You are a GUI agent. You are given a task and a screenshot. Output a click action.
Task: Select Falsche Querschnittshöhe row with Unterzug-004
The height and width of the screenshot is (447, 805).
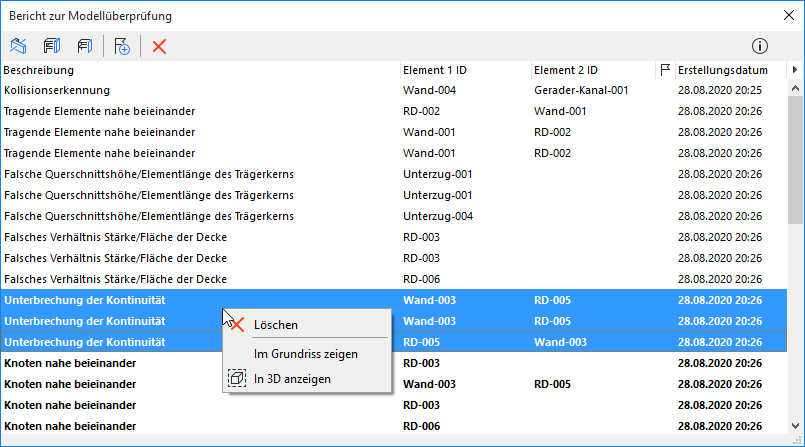394,216
